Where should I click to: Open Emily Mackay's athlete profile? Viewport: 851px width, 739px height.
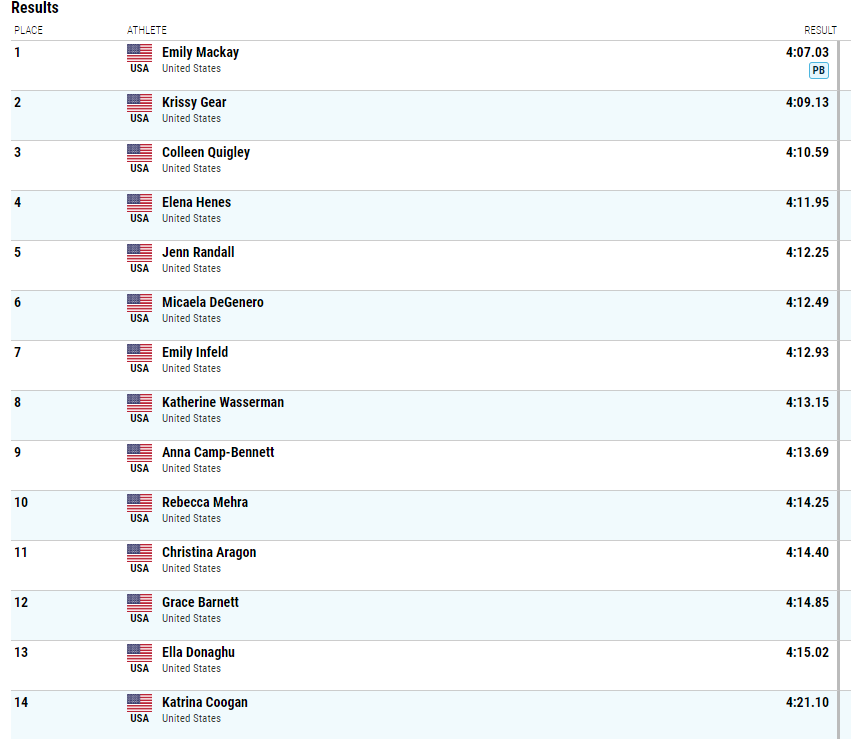[200, 52]
